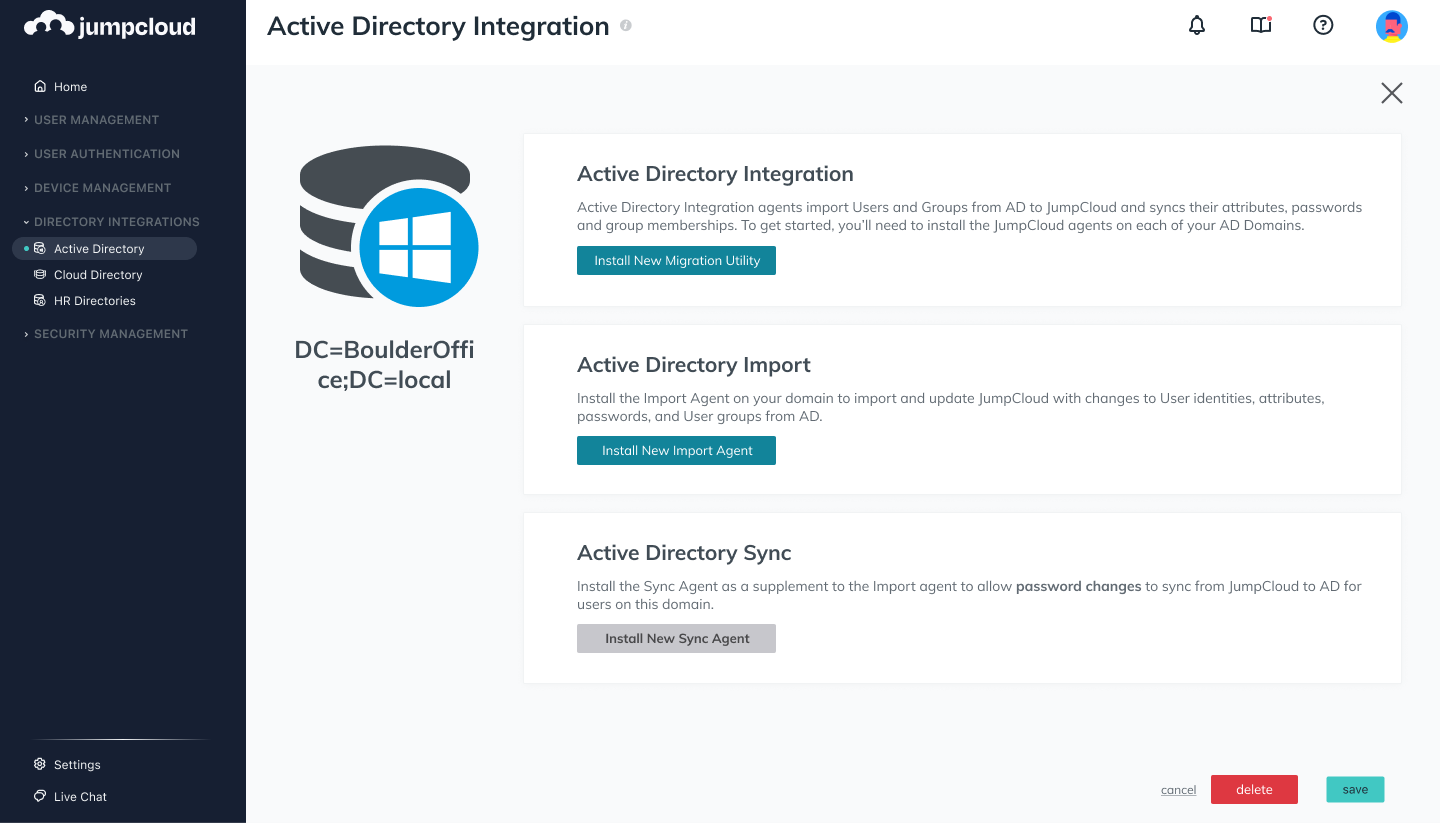
Task: Click the help question mark icon
Action: pyautogui.click(x=1323, y=25)
